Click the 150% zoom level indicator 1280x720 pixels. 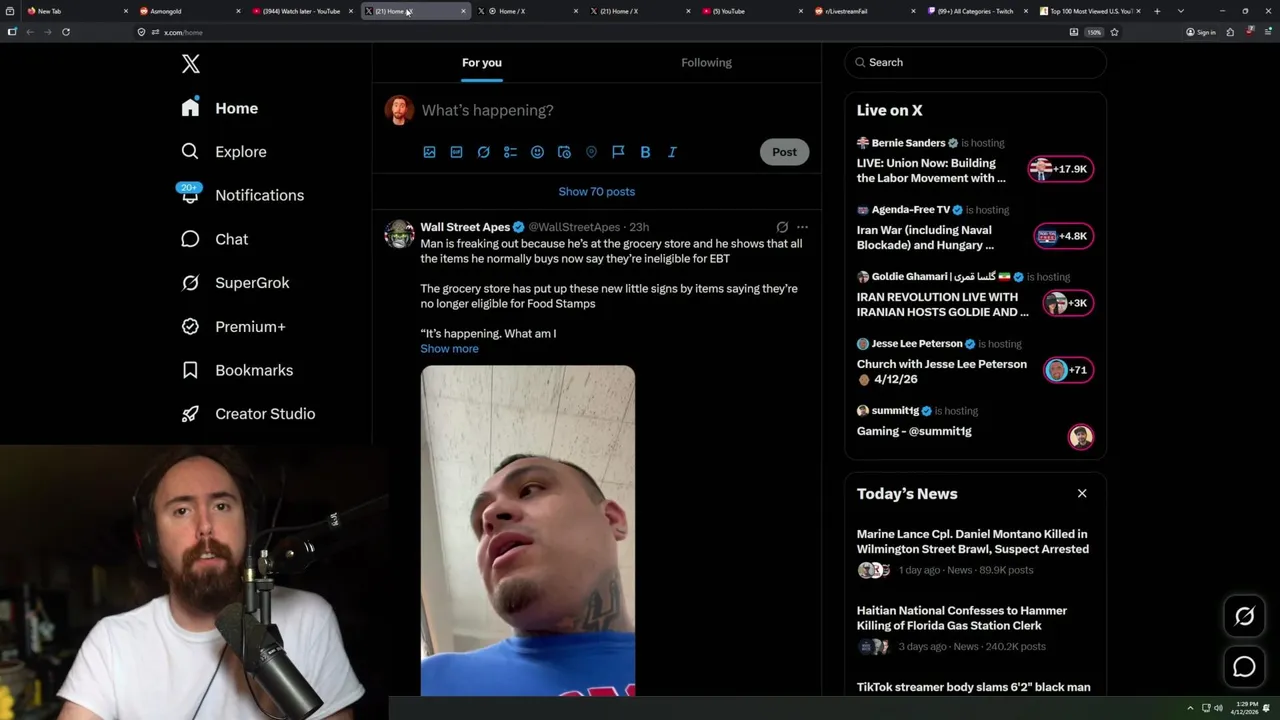pyautogui.click(x=1094, y=32)
